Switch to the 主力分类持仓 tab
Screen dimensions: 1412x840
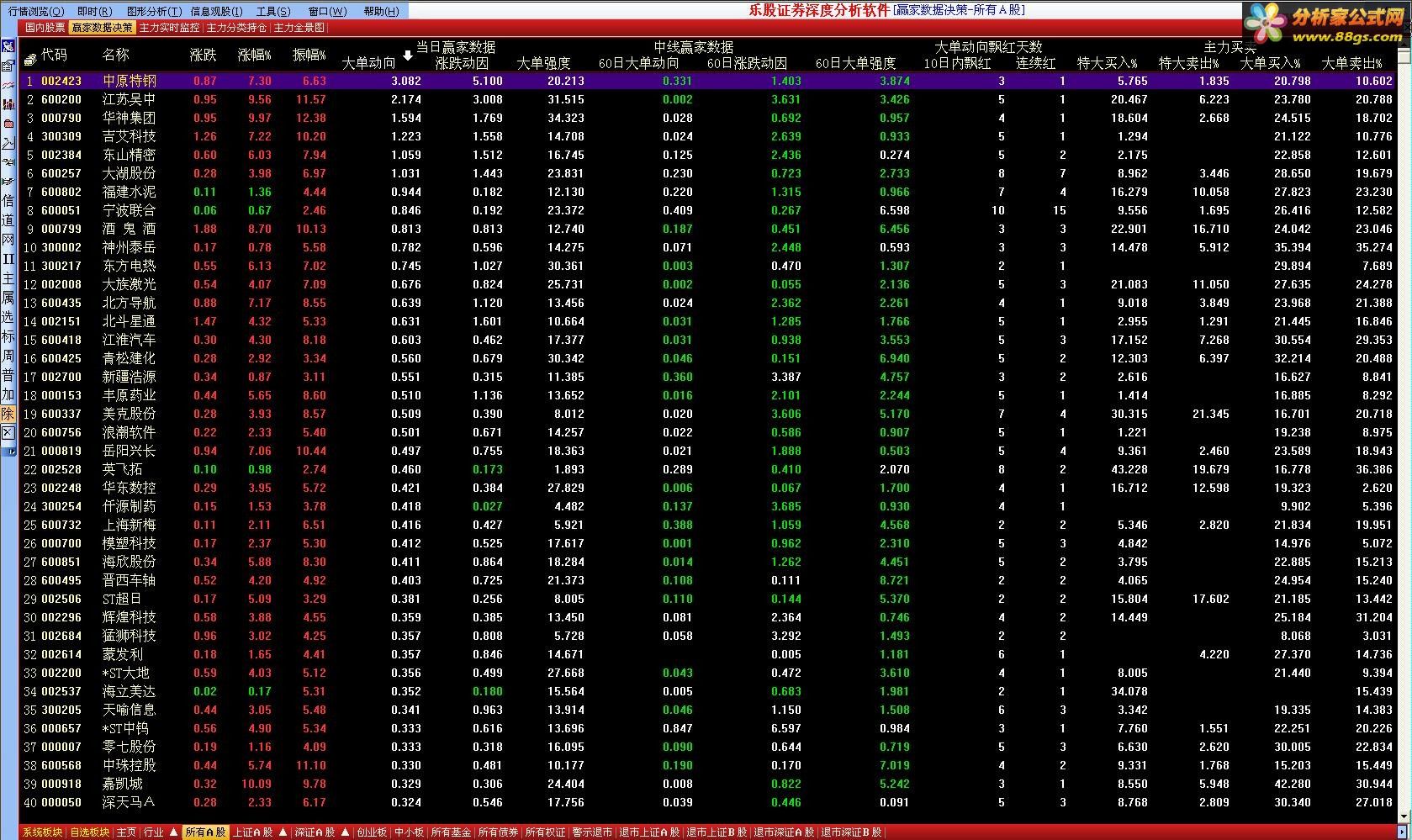pos(236,28)
